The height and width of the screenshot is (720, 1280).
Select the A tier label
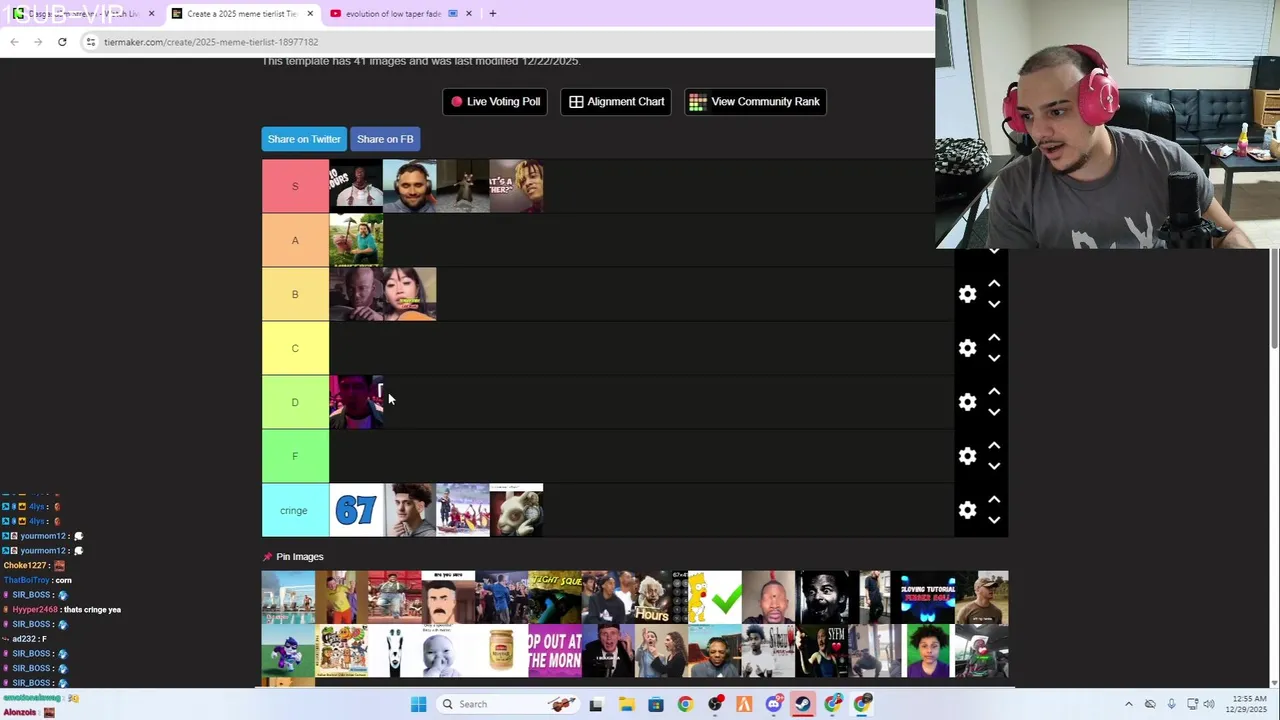[x=295, y=240]
